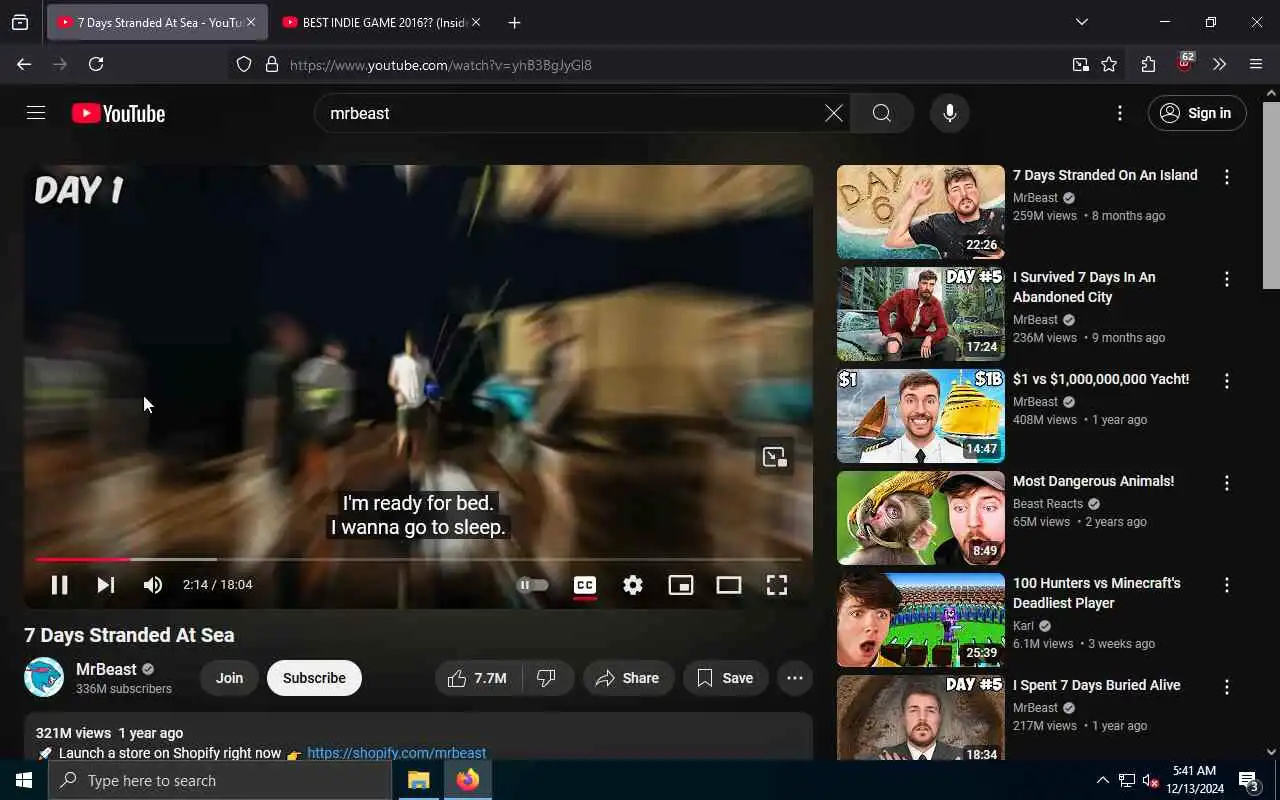1280x800 pixels.
Task: Open YouTube settings three-dot menu
Action: click(1120, 113)
